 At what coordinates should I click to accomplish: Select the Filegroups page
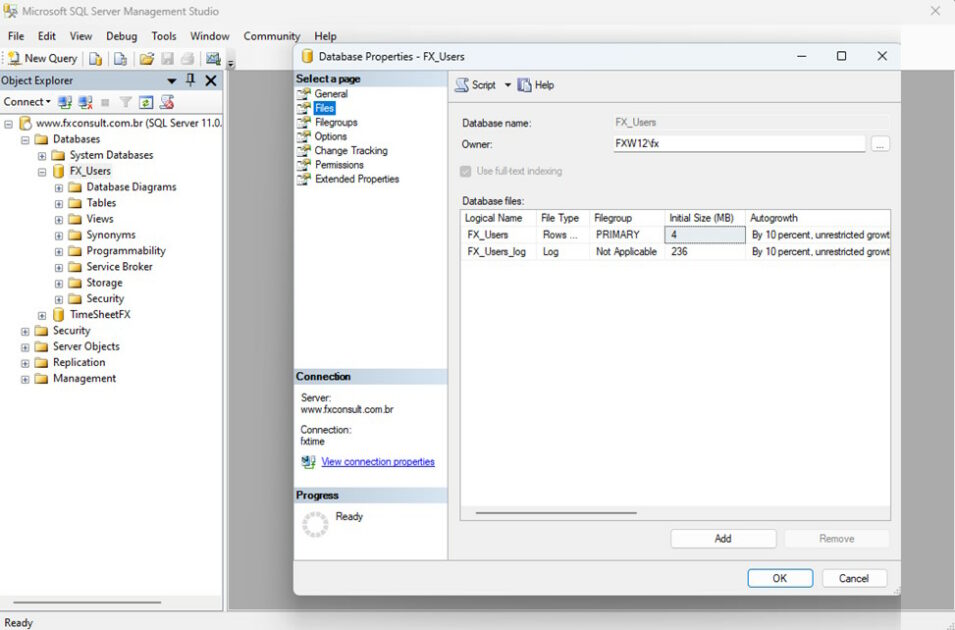pyautogui.click(x=336, y=122)
